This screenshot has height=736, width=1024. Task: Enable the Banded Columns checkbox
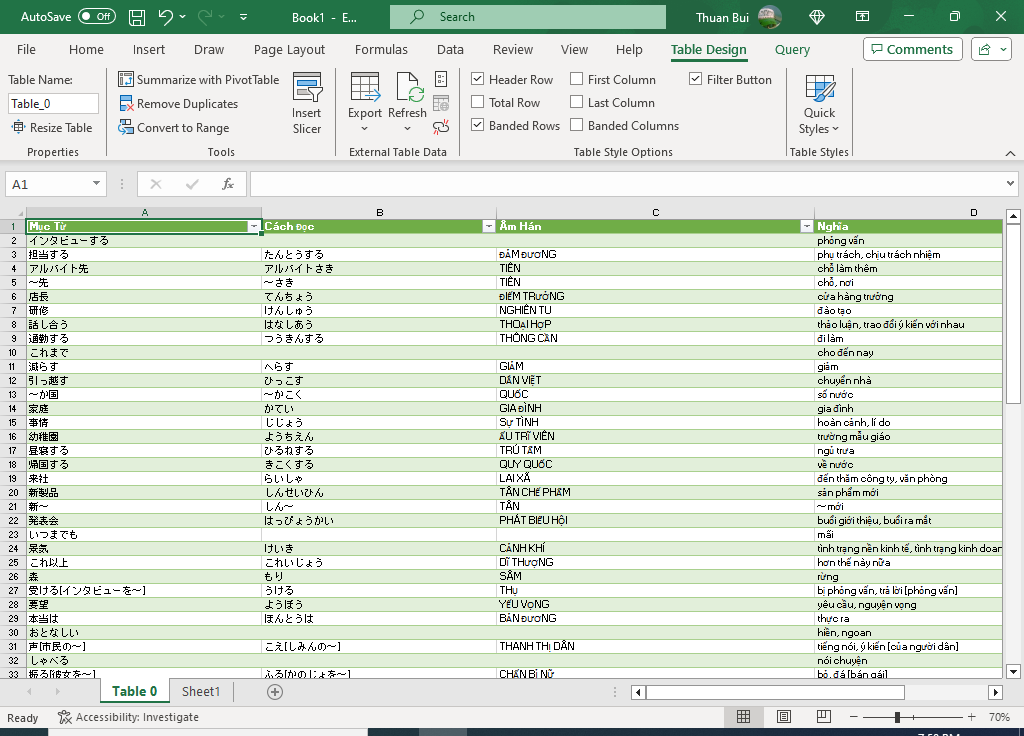[x=577, y=126]
